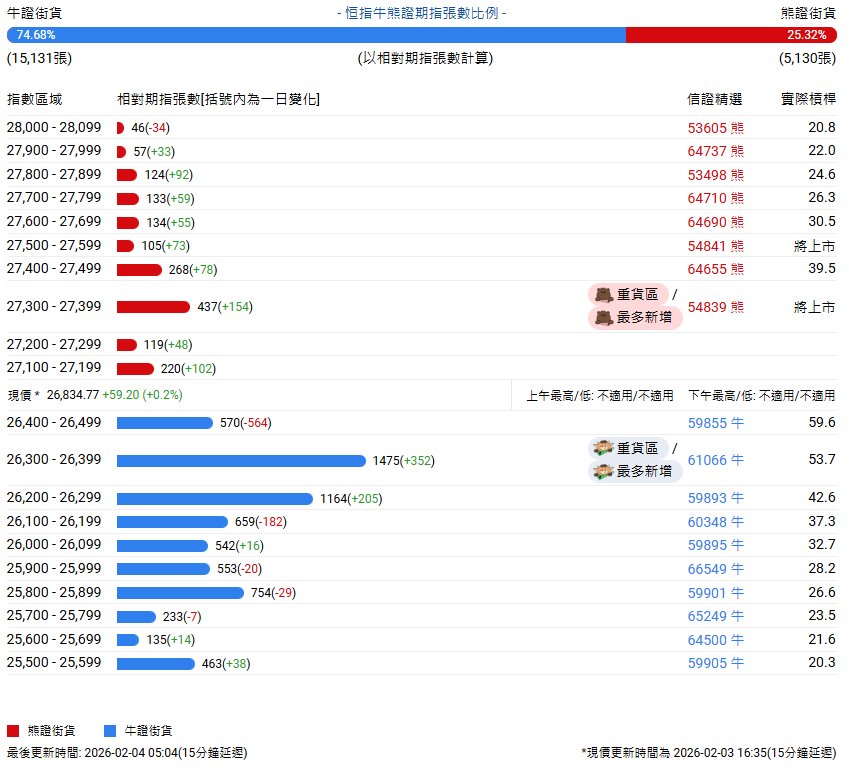Click the leverage value 59.6
The height and width of the screenshot is (770, 849).
pyautogui.click(x=822, y=422)
